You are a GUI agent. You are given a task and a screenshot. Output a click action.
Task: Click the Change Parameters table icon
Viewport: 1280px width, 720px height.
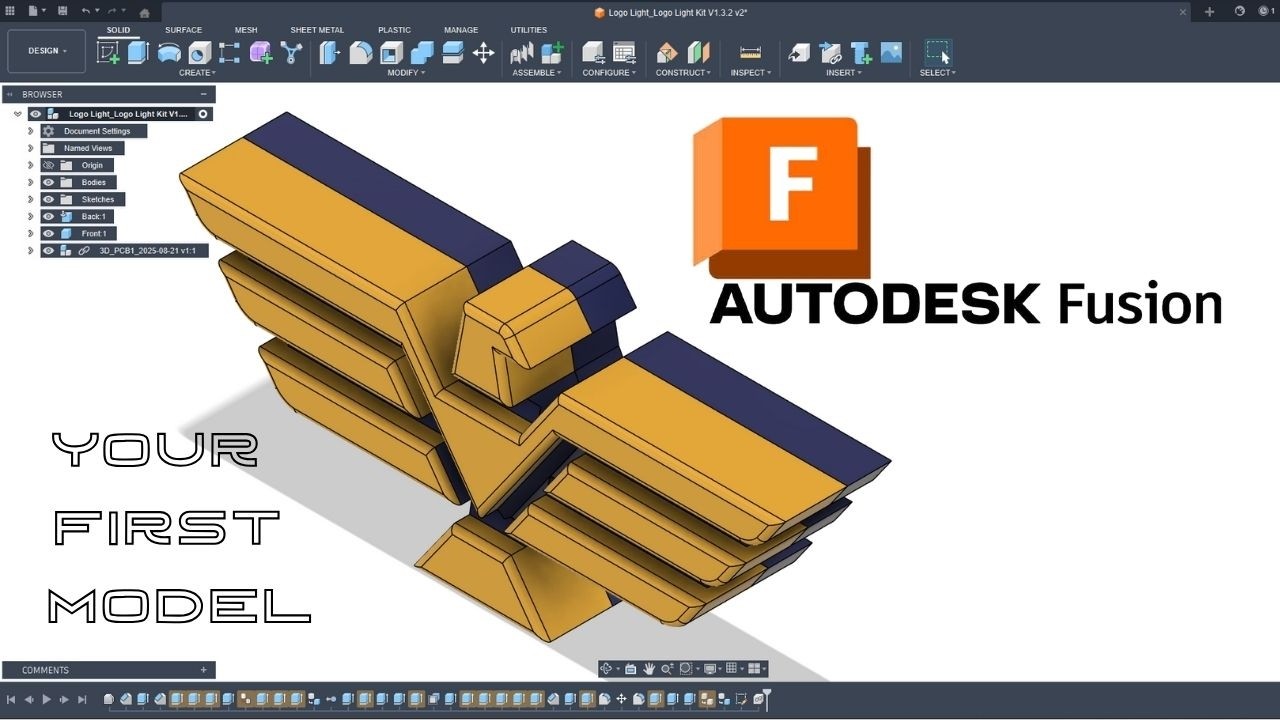click(x=624, y=52)
